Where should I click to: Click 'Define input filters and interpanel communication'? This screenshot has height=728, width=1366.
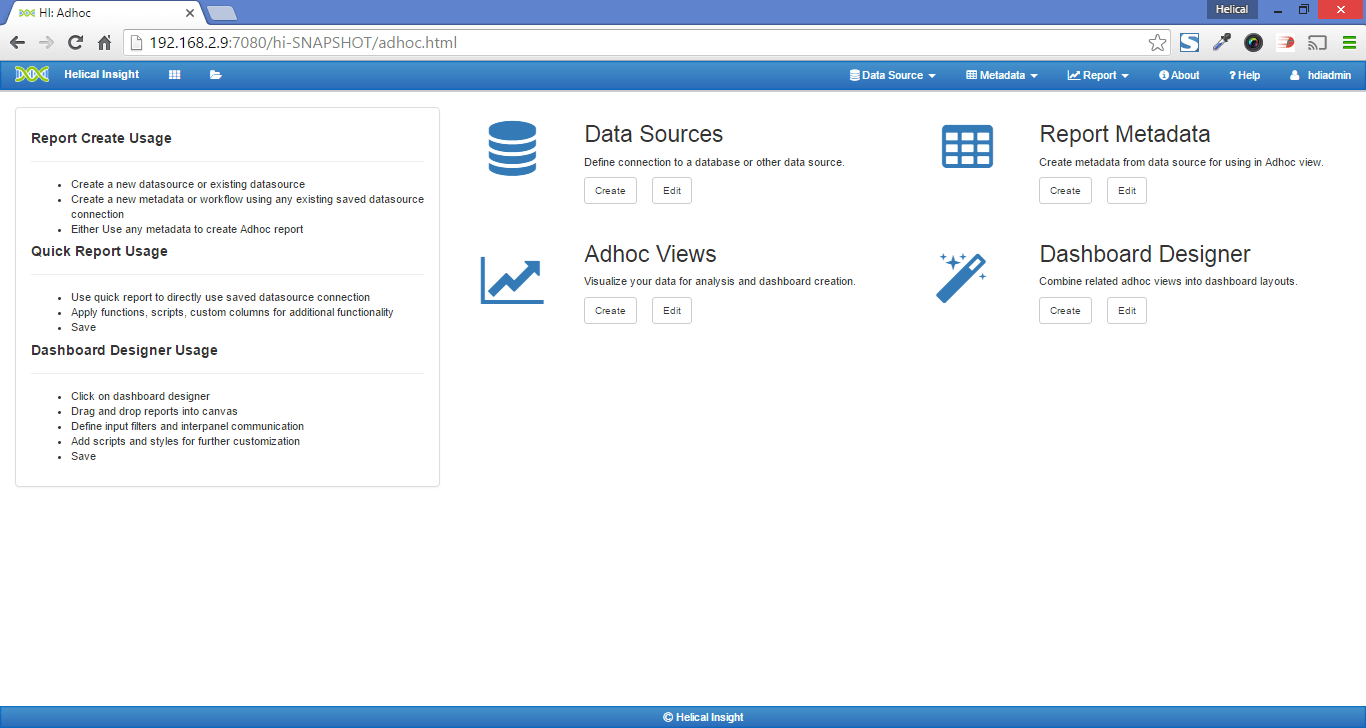point(187,426)
